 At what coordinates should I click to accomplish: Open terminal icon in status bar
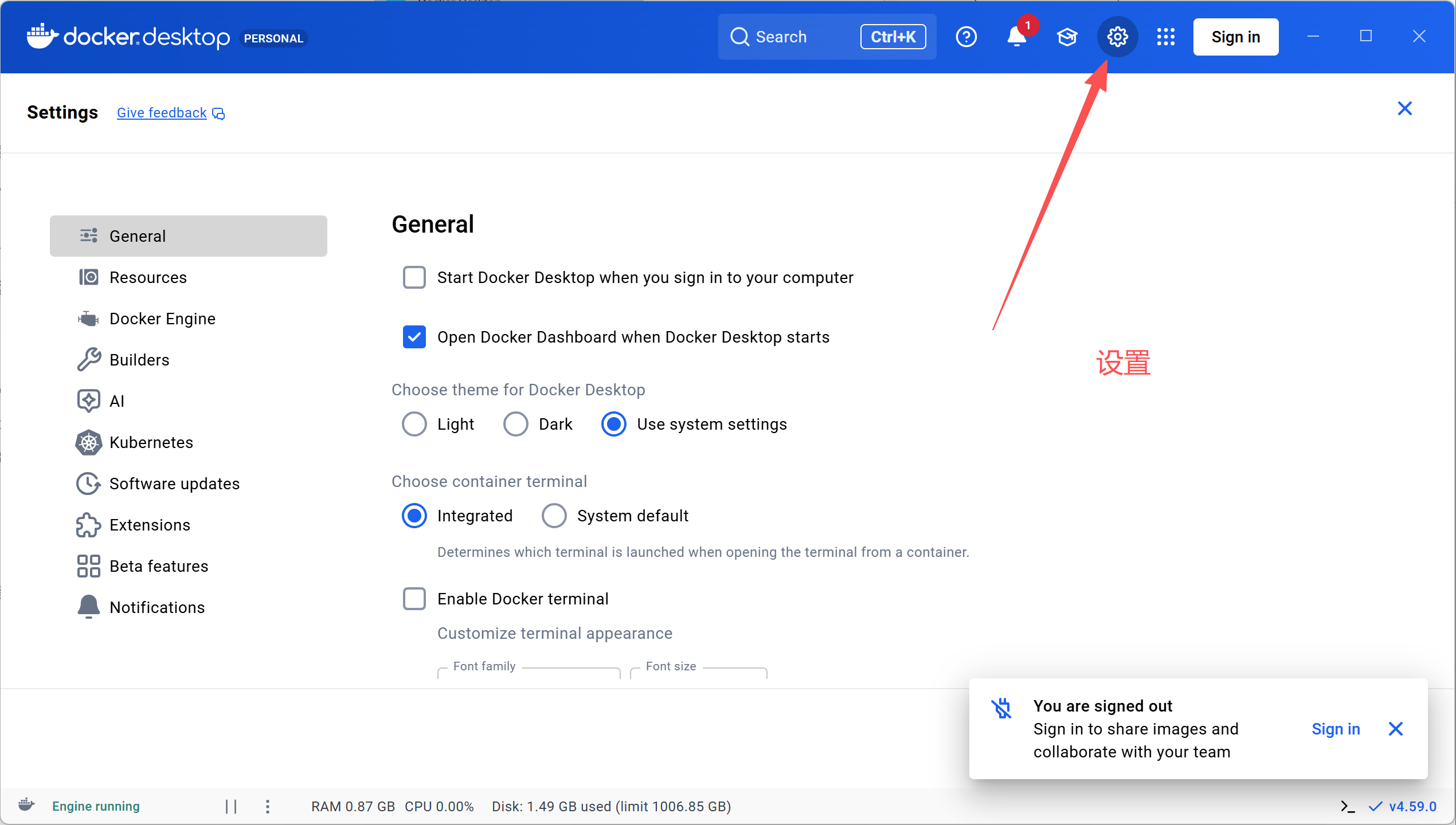[x=1348, y=807]
